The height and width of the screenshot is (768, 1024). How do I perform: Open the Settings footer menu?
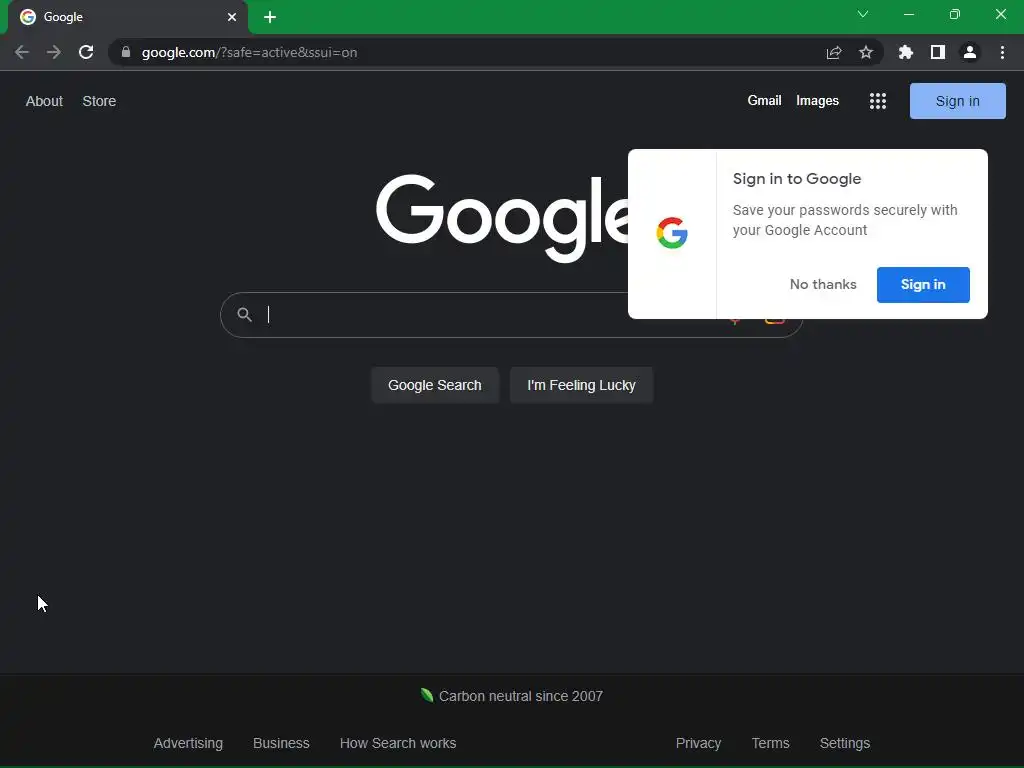(844, 743)
